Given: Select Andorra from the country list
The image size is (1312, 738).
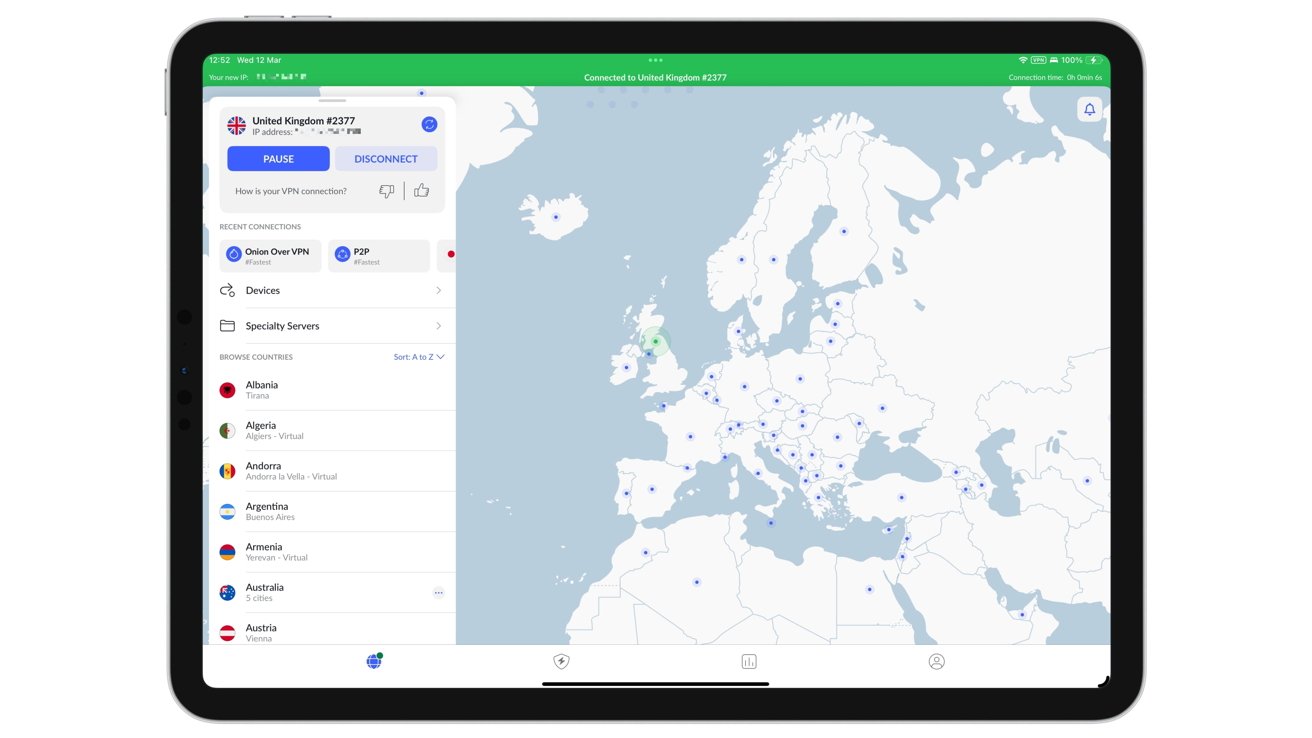Looking at the screenshot, I should 331,471.
